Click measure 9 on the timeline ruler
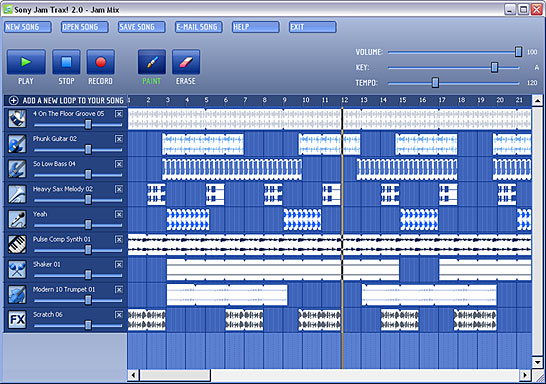 coord(284,100)
